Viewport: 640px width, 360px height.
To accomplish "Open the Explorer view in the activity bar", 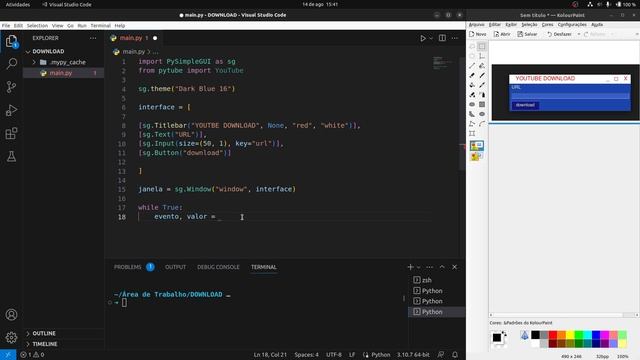I will 11,41.
